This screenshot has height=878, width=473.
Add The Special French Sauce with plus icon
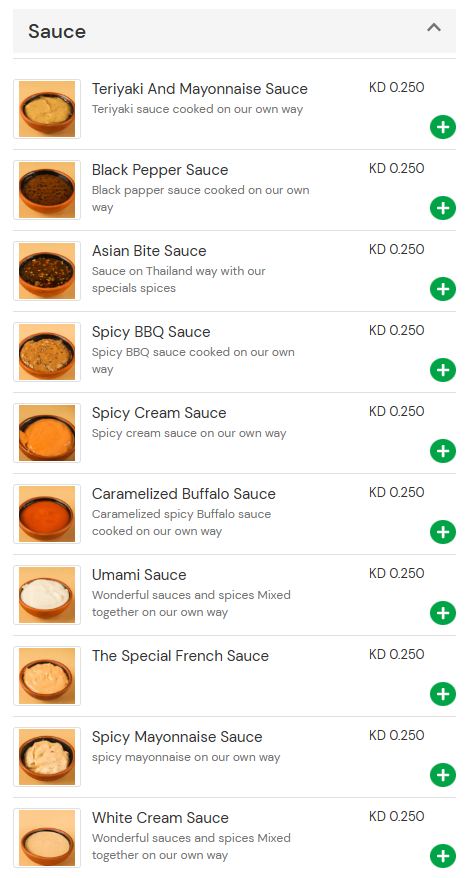coord(443,694)
